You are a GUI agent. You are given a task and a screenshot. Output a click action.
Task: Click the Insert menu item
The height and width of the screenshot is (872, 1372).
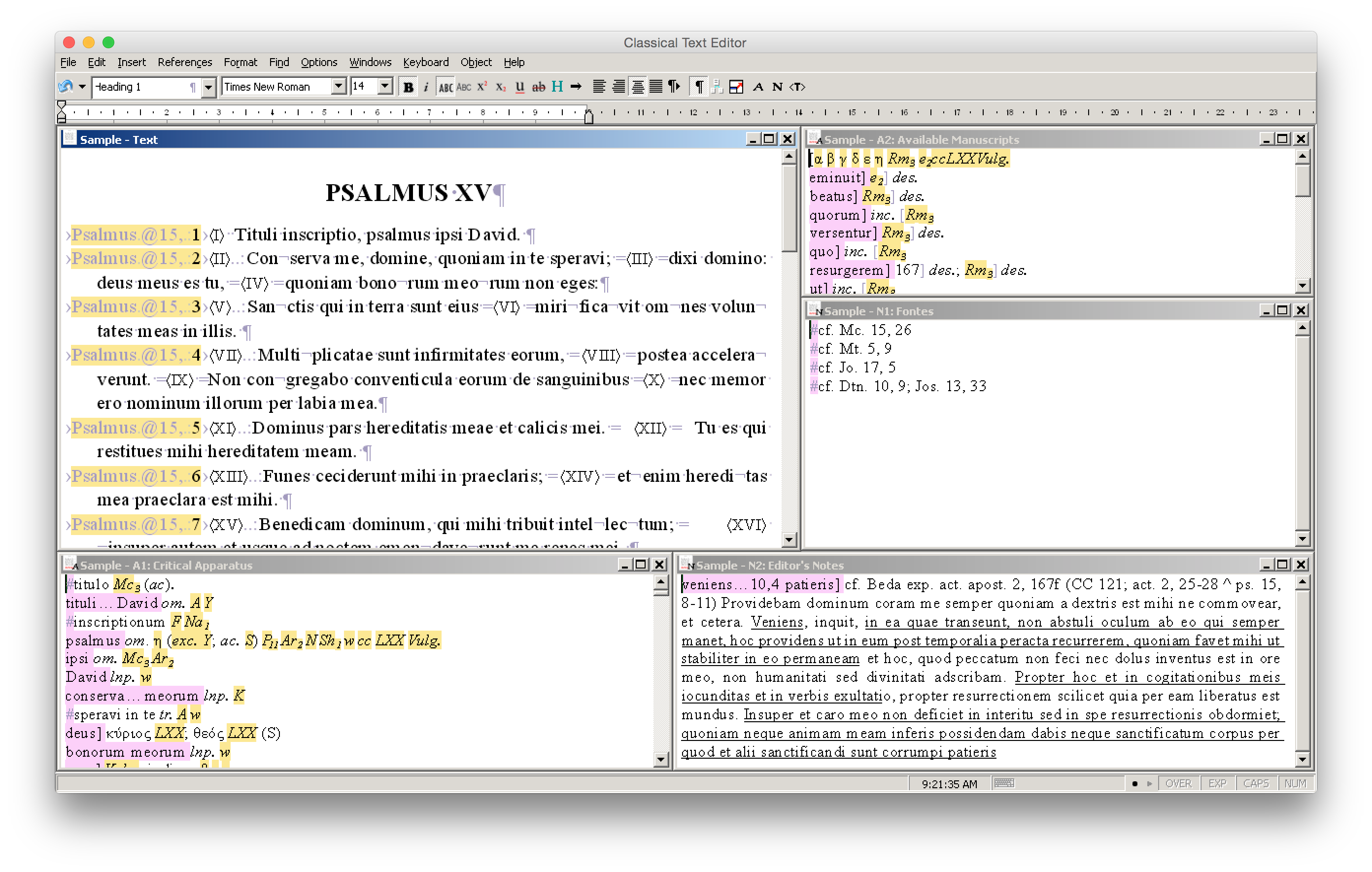(x=132, y=62)
